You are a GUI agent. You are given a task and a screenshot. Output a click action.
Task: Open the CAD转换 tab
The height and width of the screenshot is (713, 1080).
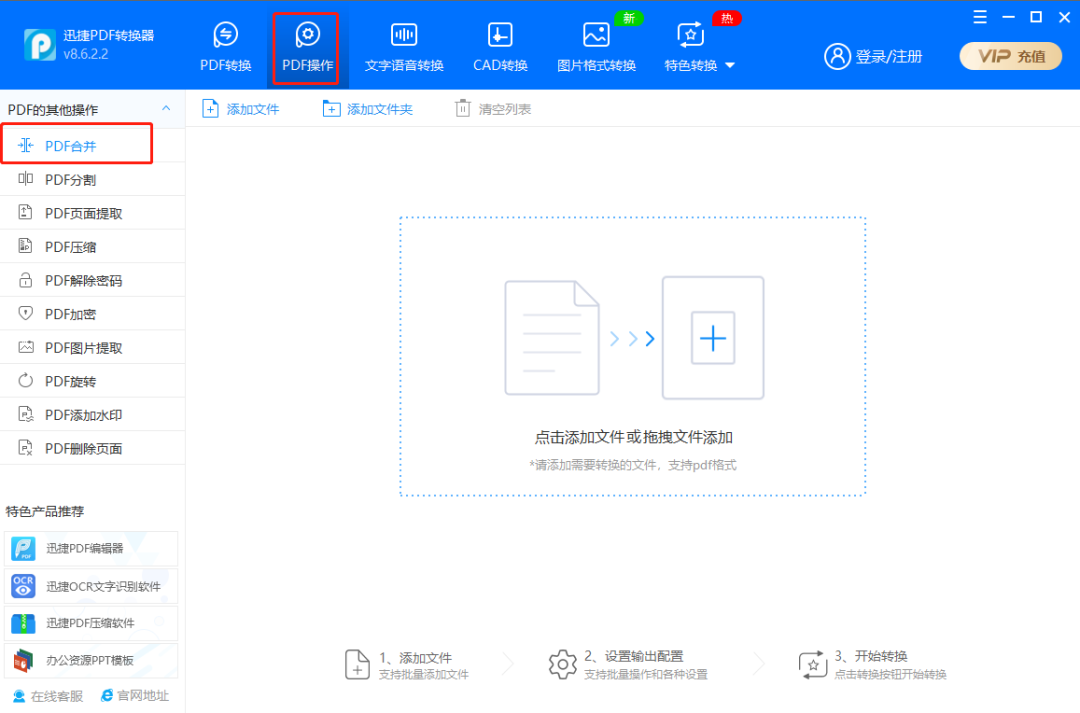click(x=500, y=48)
